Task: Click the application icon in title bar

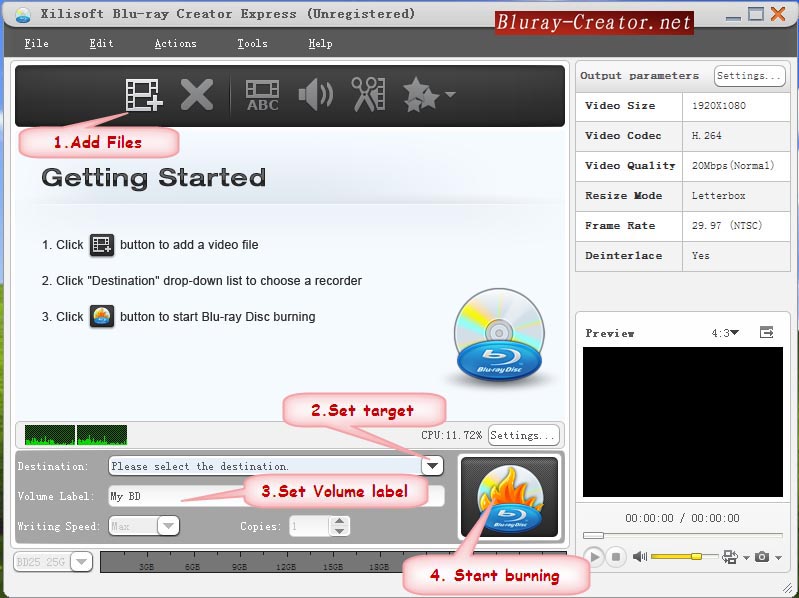Action: click(23, 14)
